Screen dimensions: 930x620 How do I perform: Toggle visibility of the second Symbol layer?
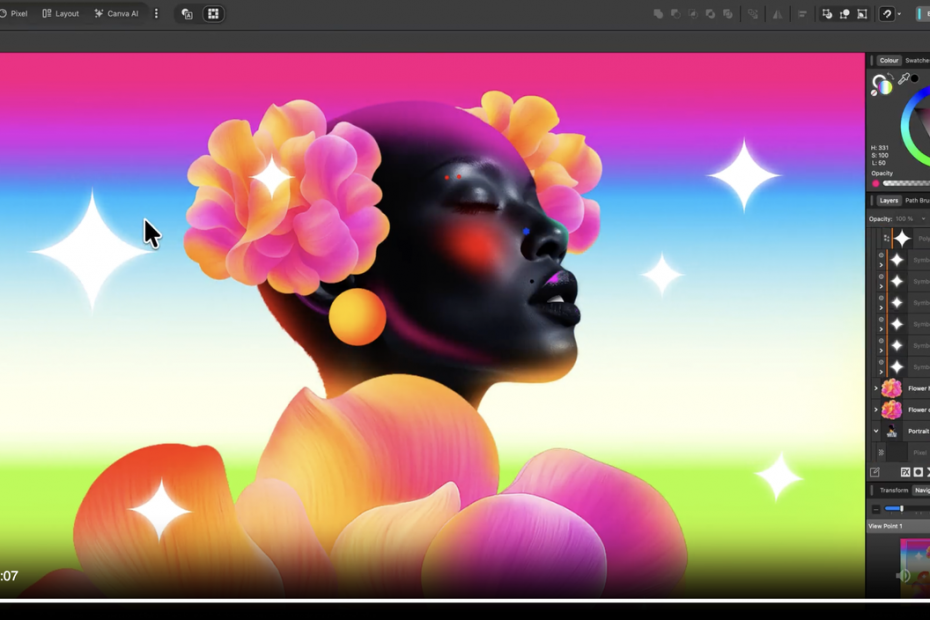pos(881,277)
